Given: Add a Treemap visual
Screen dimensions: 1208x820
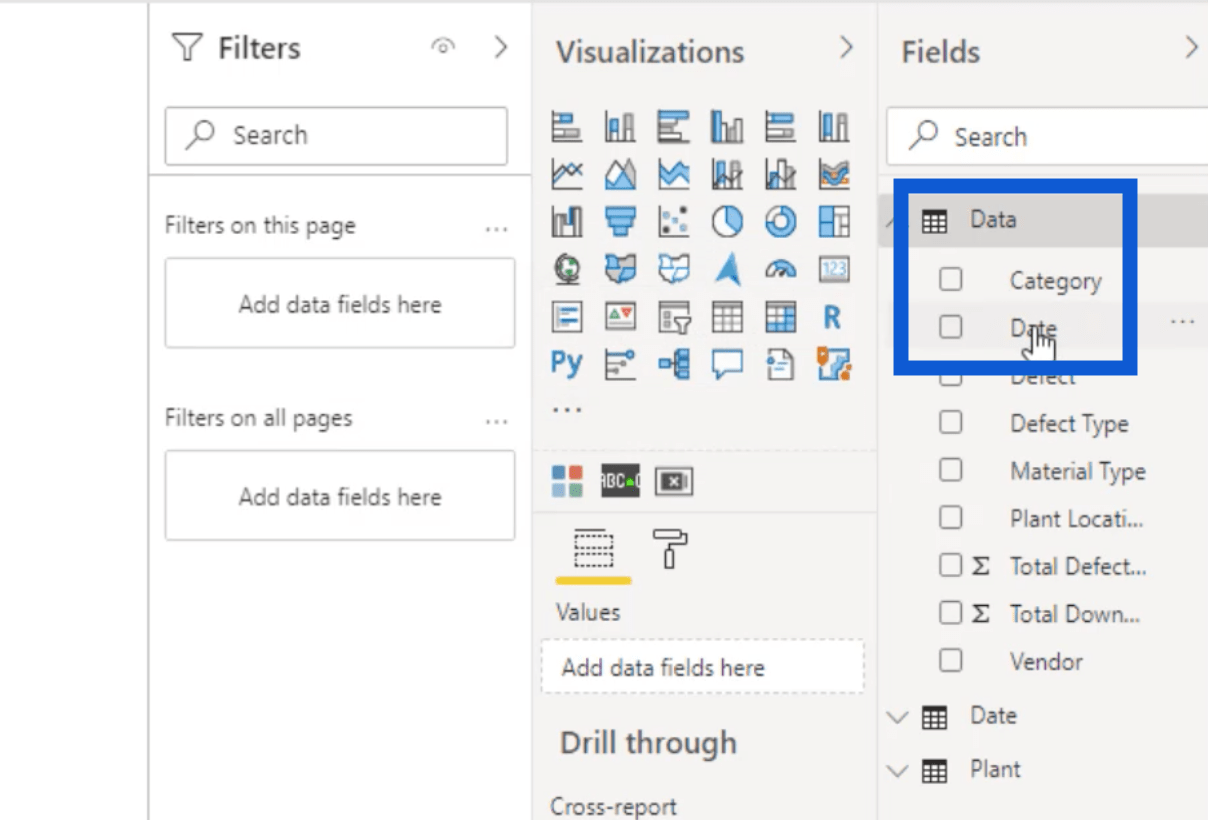Looking at the screenshot, I should tap(834, 221).
